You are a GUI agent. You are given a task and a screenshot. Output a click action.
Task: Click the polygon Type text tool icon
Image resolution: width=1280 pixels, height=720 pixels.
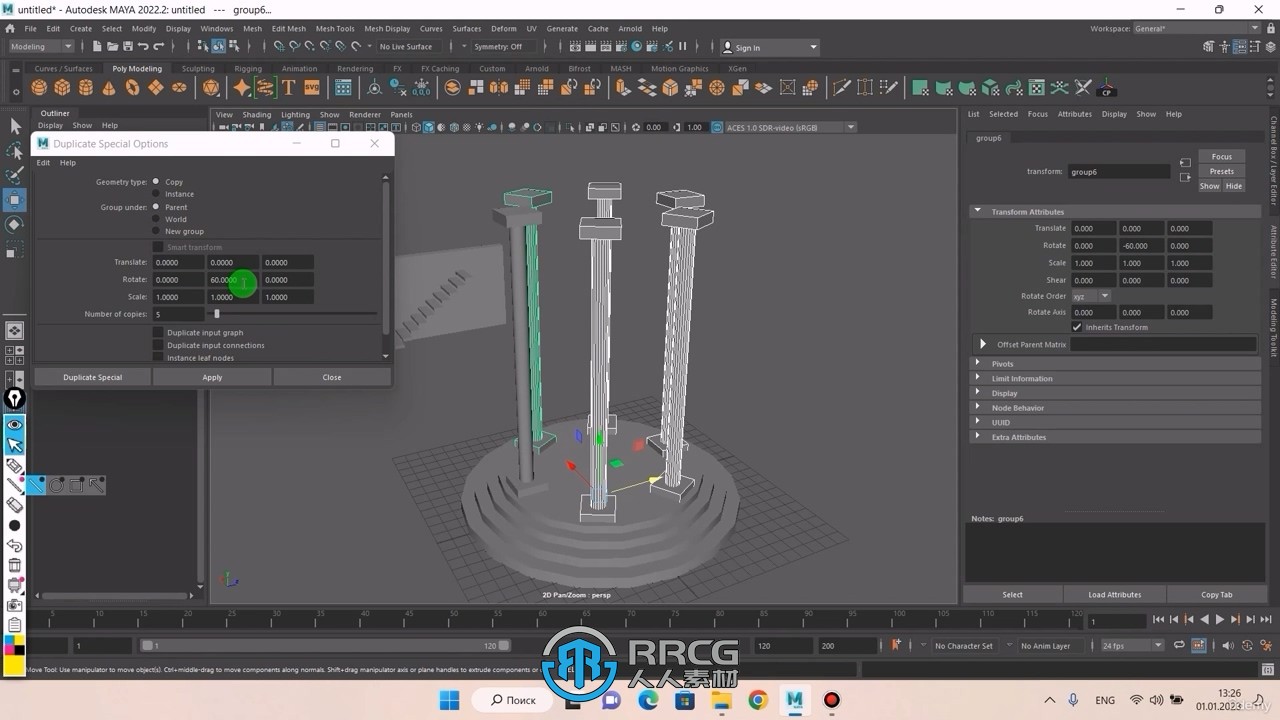(x=288, y=88)
